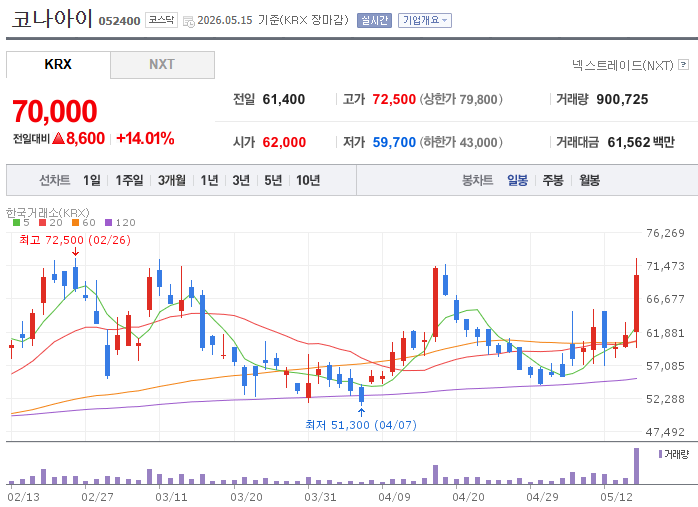Screen dimensions: 698x507
Task: Select the 일봉 daily candle chart
Action: pos(517,180)
